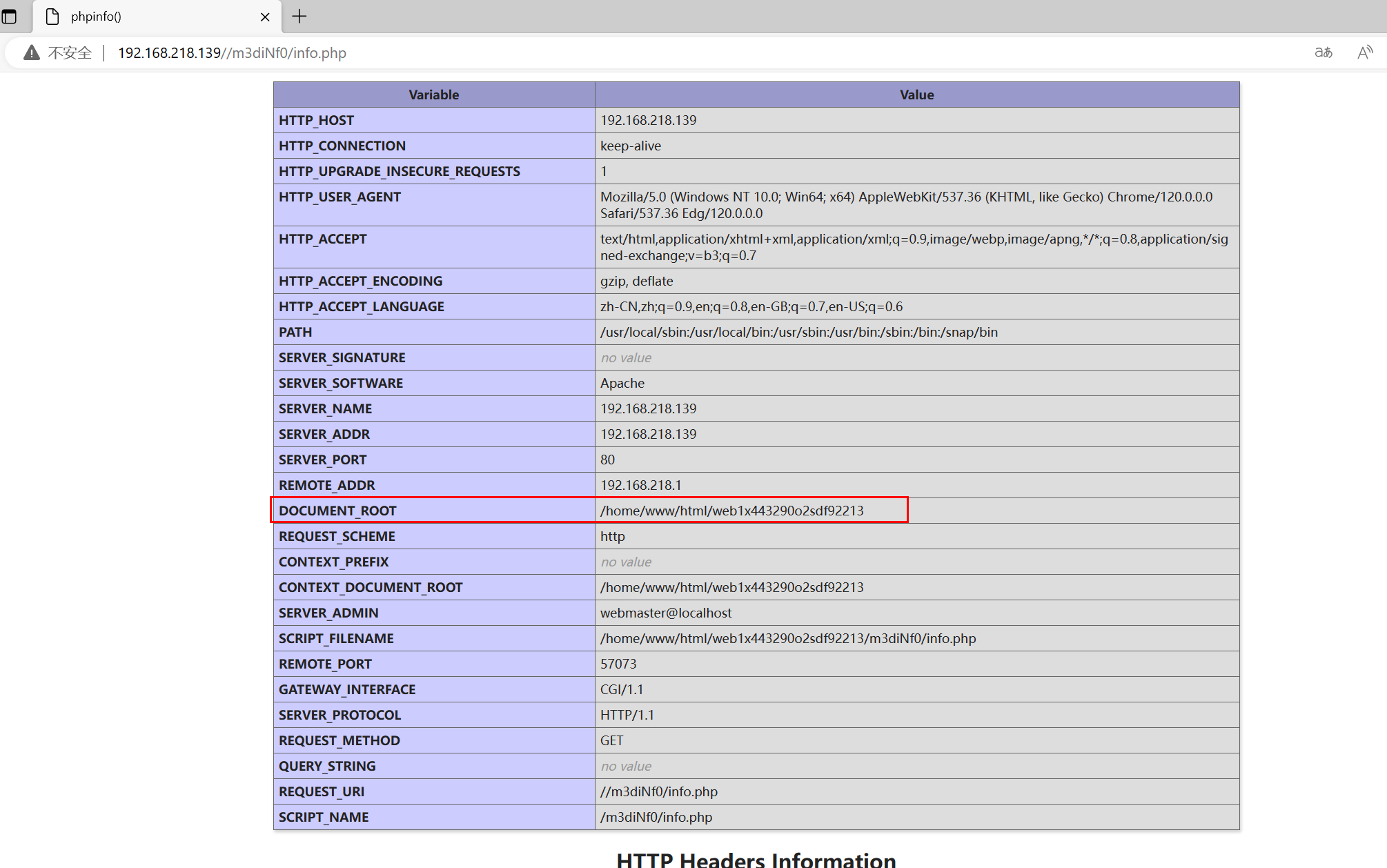Image resolution: width=1387 pixels, height=868 pixels.
Task: Open the tab actions menu icon
Action: click(x=10, y=17)
